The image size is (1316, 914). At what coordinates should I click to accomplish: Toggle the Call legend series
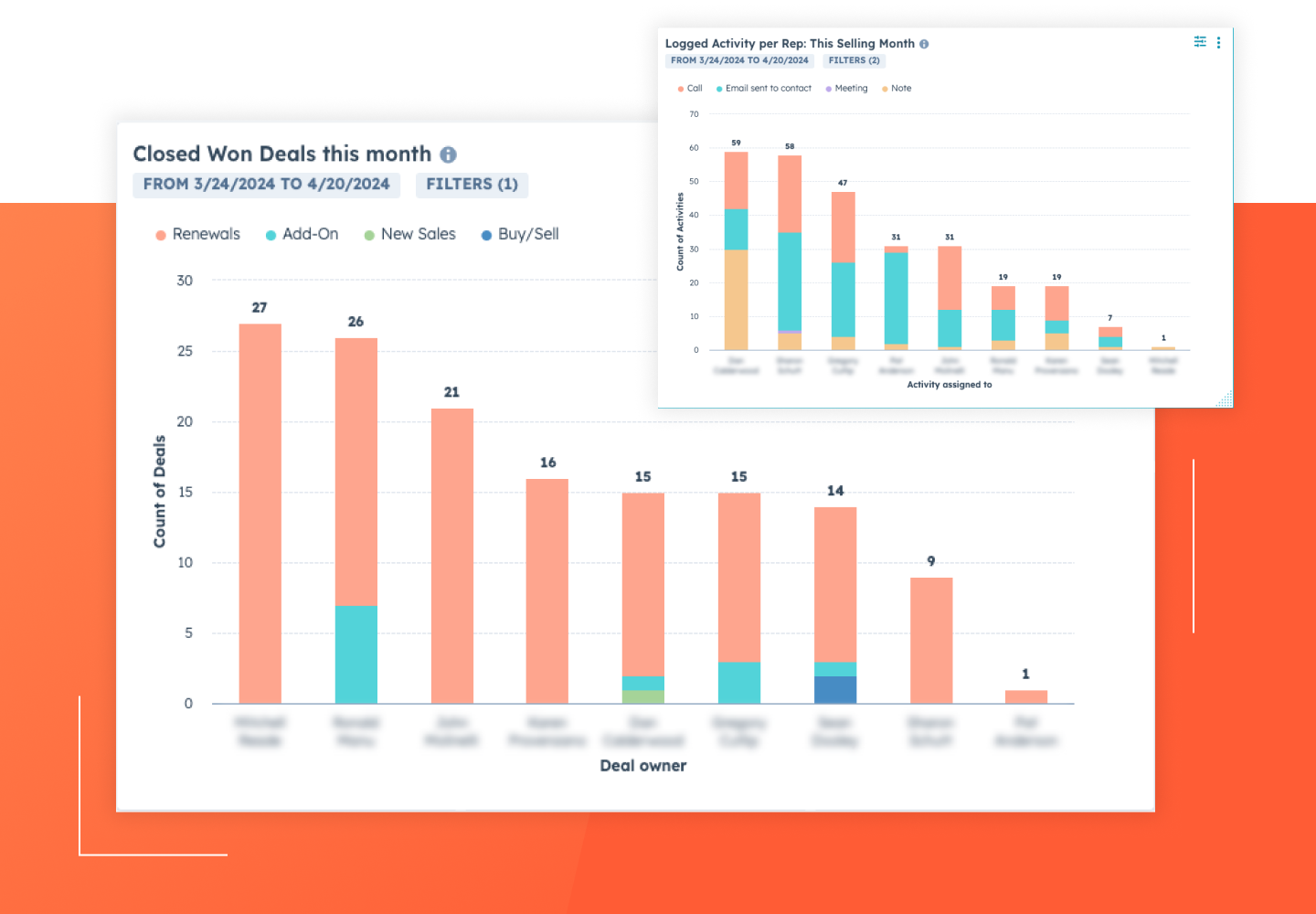coord(690,89)
